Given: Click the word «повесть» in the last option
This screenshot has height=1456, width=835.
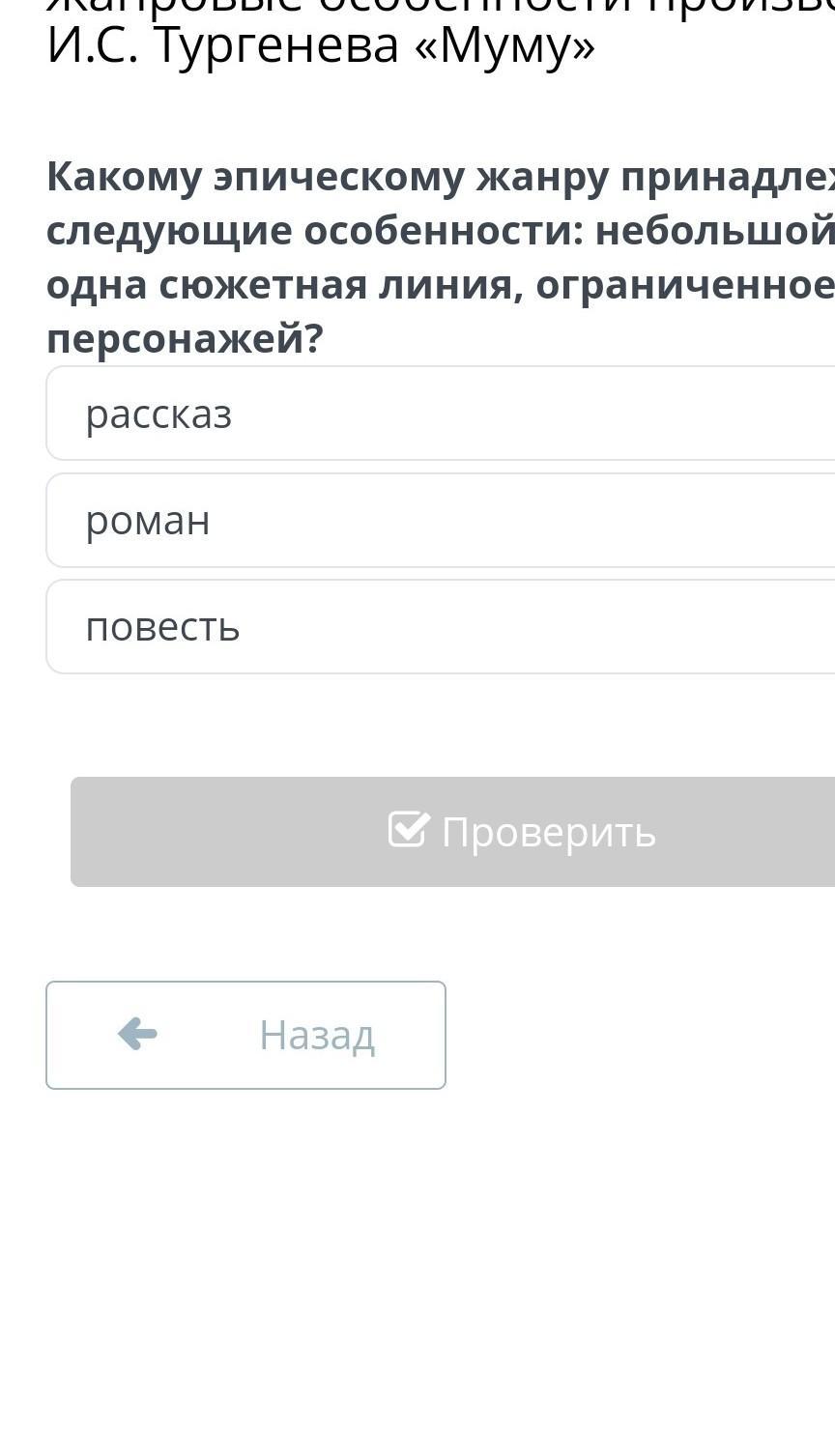Looking at the screenshot, I should [x=162, y=628].
